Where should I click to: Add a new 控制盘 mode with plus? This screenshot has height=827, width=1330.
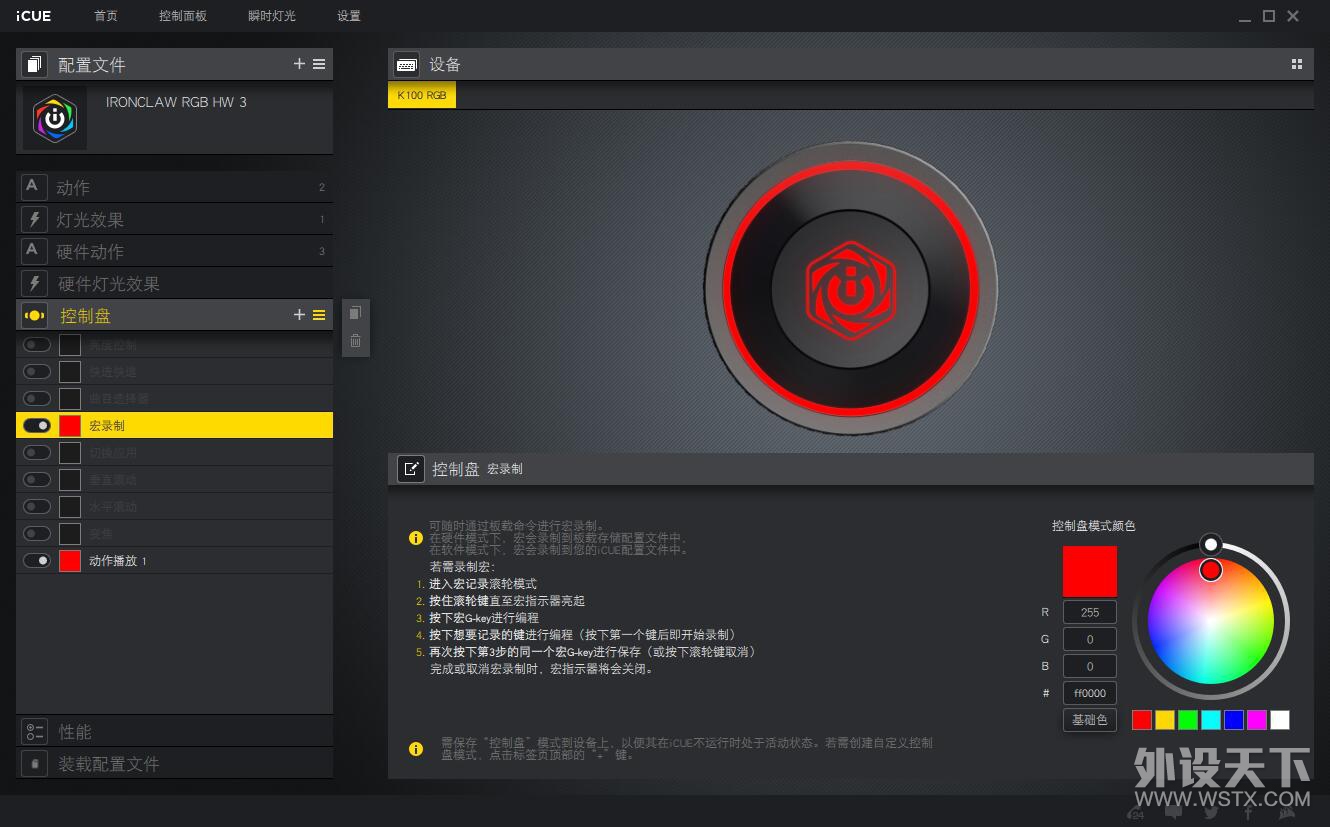(x=299, y=315)
